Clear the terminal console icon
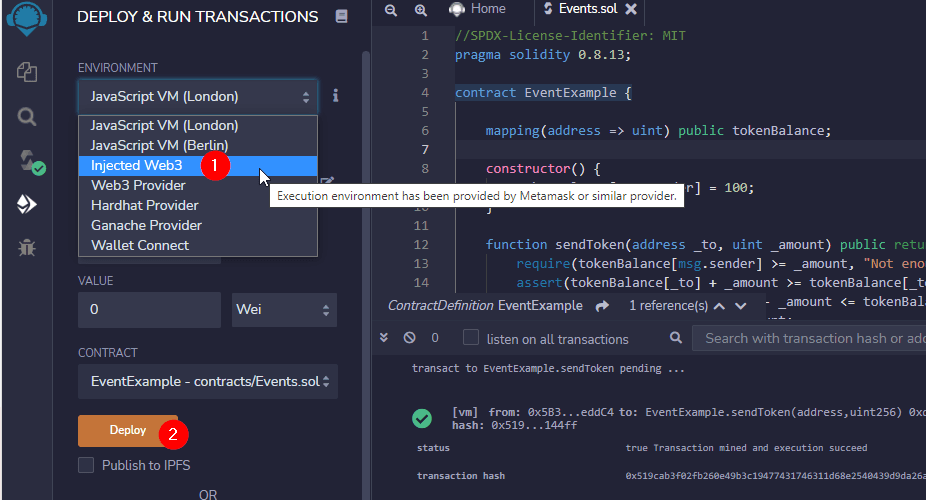The height and width of the screenshot is (500, 926). coord(409,338)
